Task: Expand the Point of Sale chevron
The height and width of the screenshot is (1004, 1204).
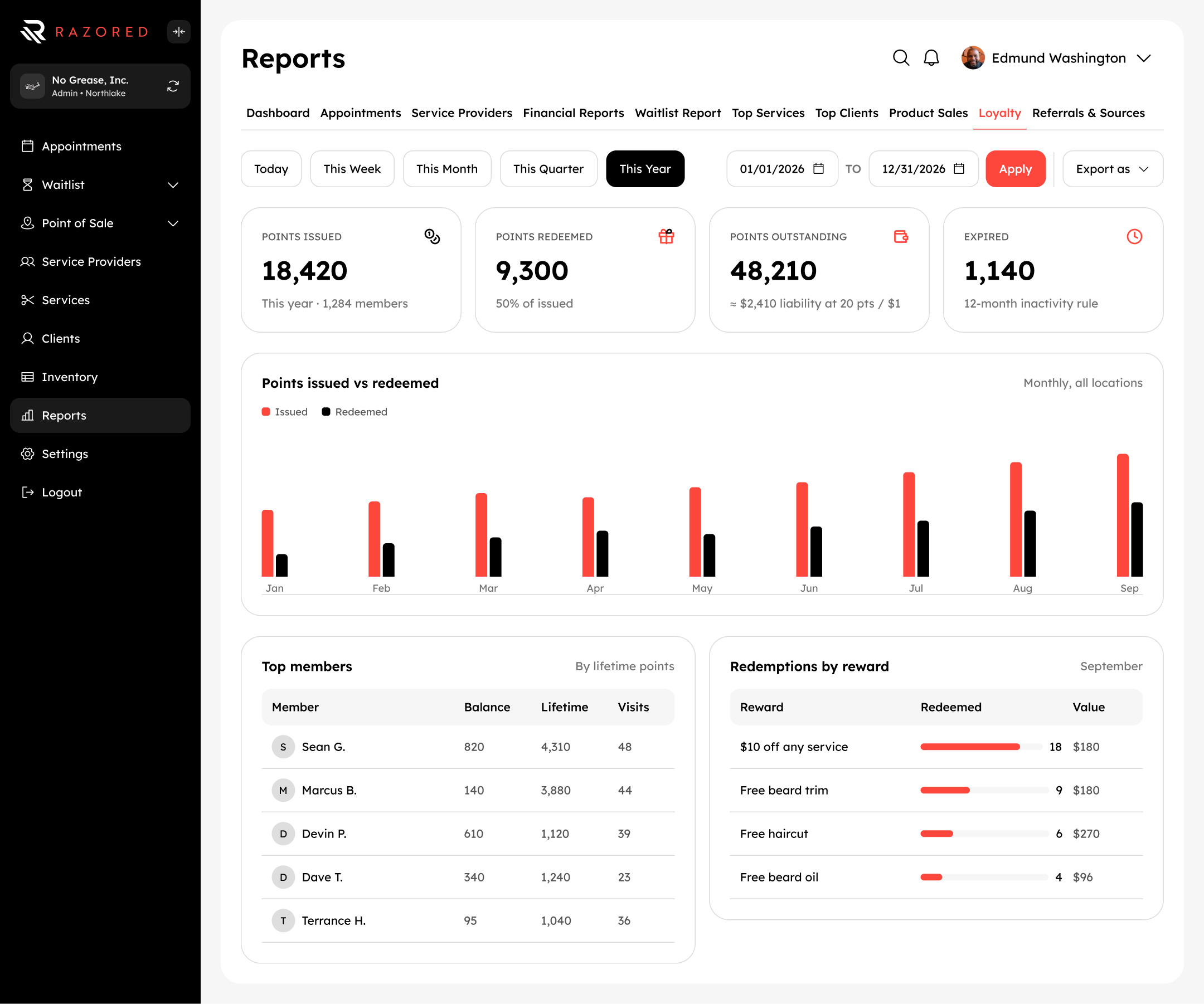Action: [173, 223]
